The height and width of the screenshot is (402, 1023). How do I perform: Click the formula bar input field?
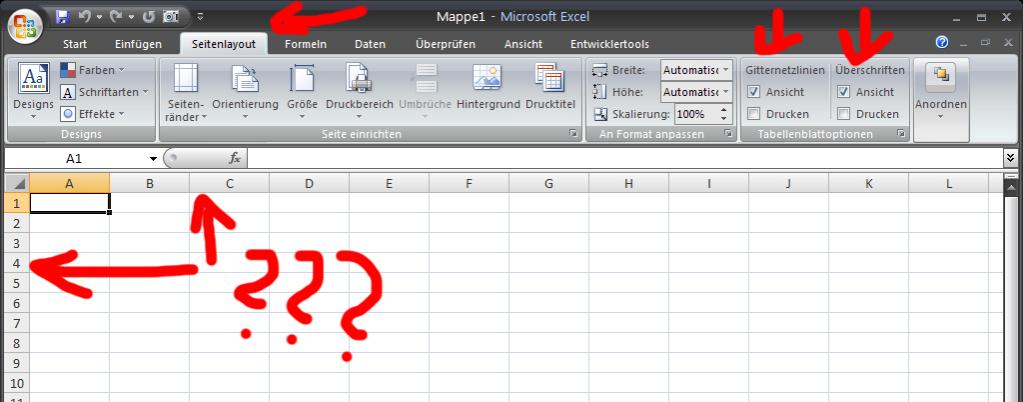[x=625, y=158]
